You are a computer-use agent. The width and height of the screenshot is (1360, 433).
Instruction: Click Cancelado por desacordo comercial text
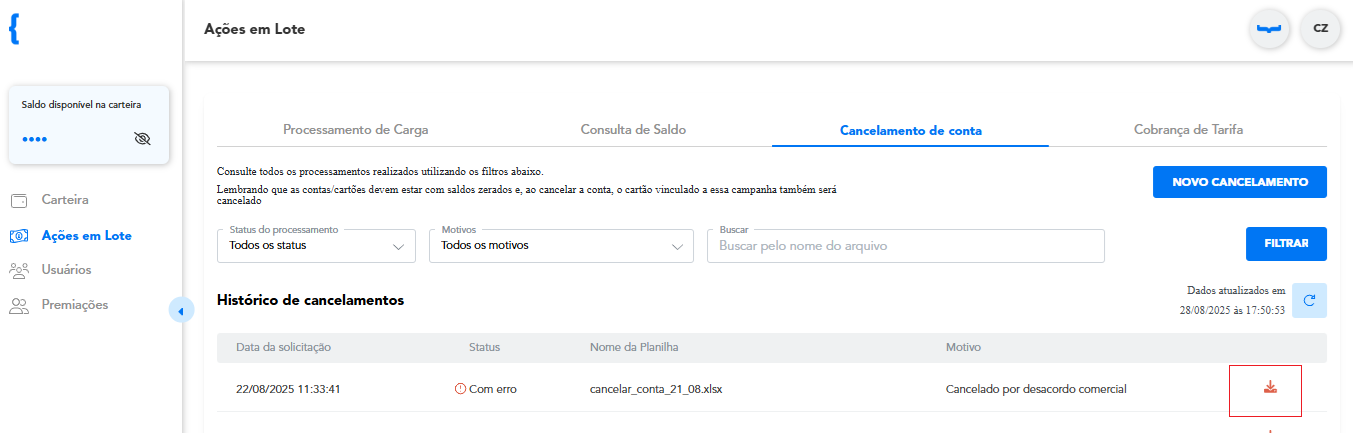[1036, 389]
